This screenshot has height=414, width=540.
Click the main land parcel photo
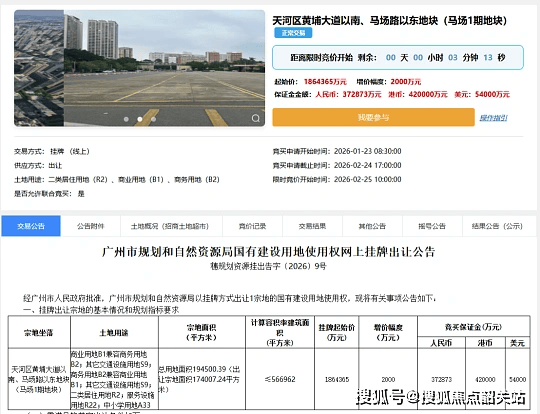click(165, 68)
